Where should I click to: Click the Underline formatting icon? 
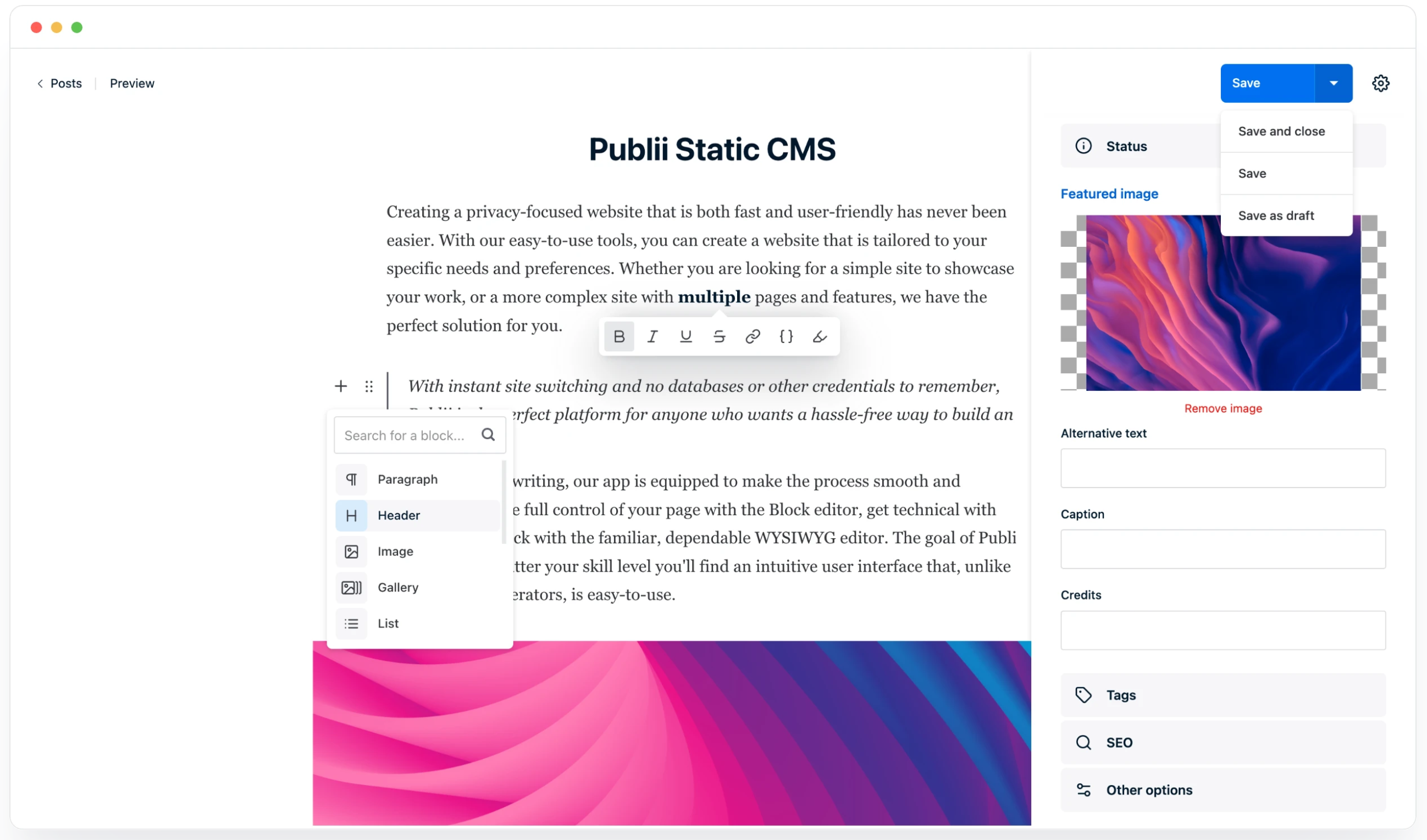[687, 336]
